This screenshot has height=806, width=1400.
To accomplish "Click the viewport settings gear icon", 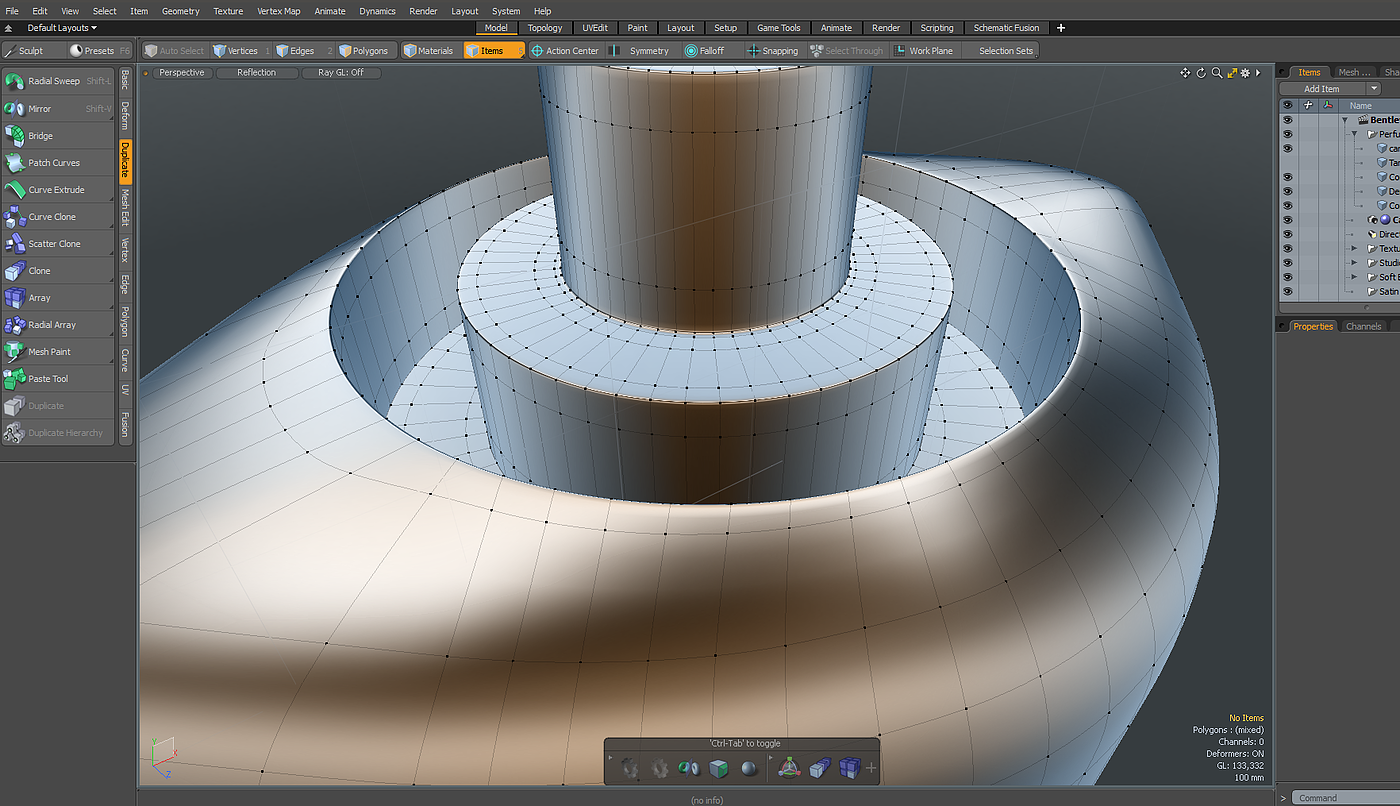I will coord(1245,73).
